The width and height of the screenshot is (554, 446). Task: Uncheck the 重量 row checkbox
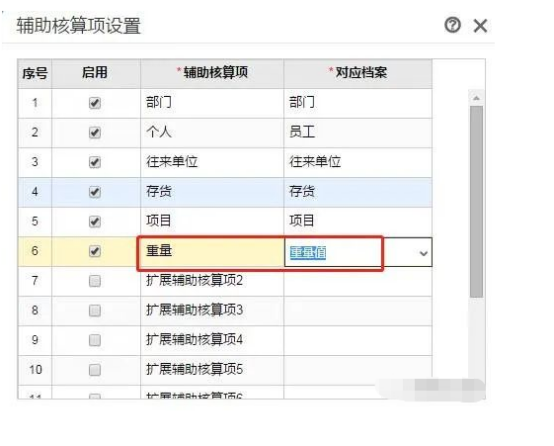95,251
